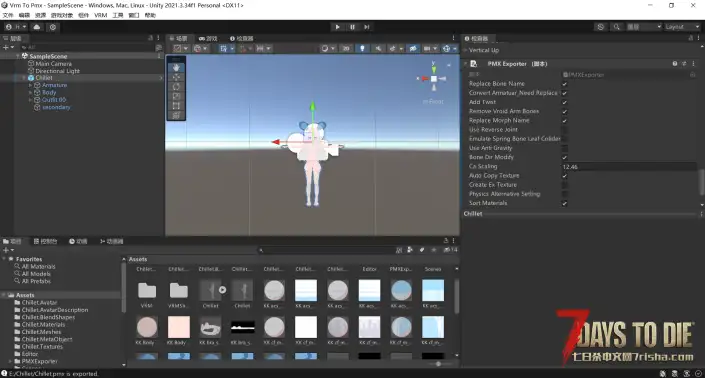This screenshot has width=705, height=378.
Task: Open the settings gear beside the cloud icon
Action: [x=53, y=27]
